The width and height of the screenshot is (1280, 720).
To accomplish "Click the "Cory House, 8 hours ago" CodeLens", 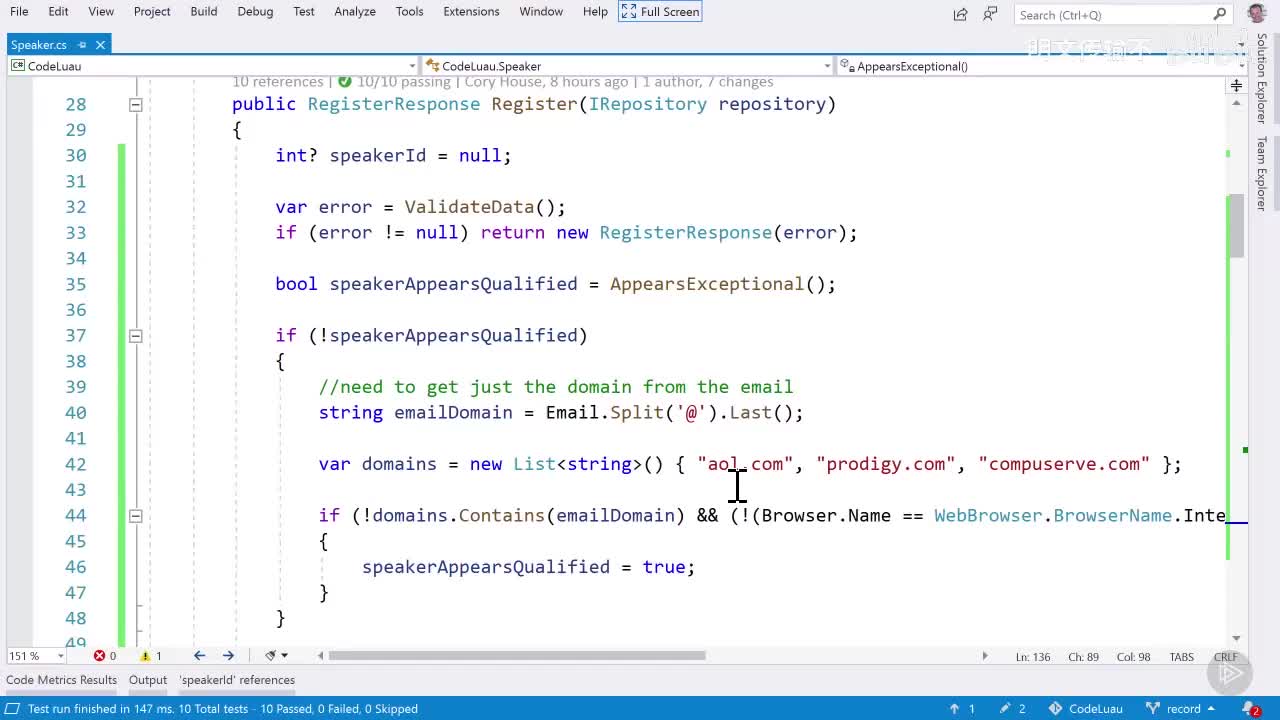I will pyautogui.click(x=547, y=82).
